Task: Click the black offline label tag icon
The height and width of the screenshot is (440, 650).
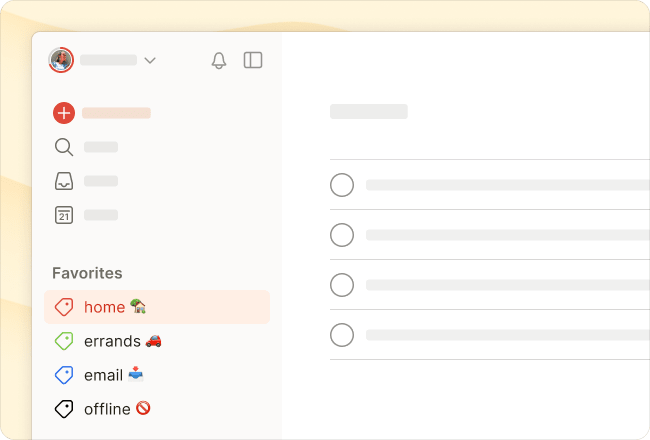Action: tap(64, 409)
